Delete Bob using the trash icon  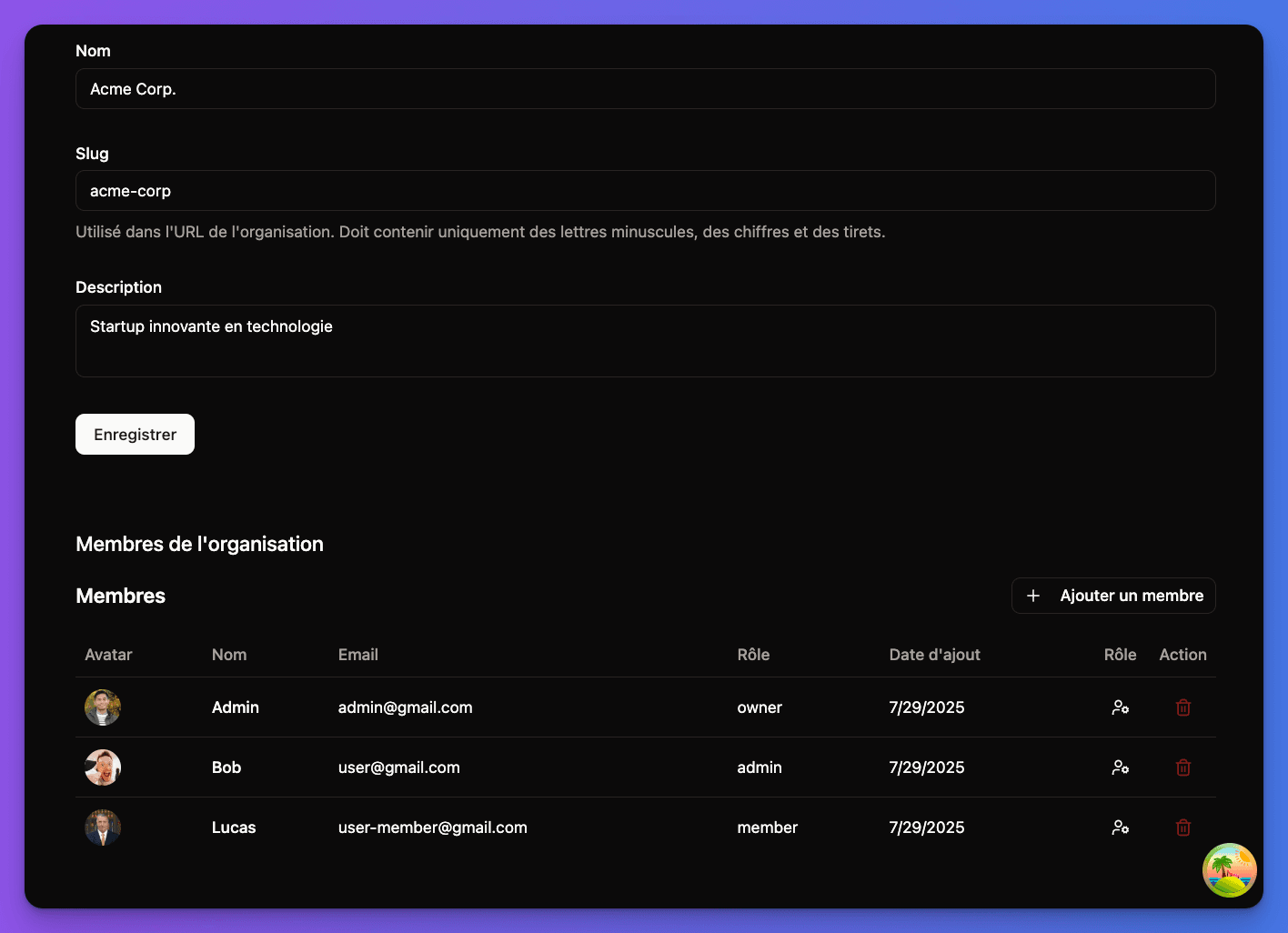click(1182, 767)
